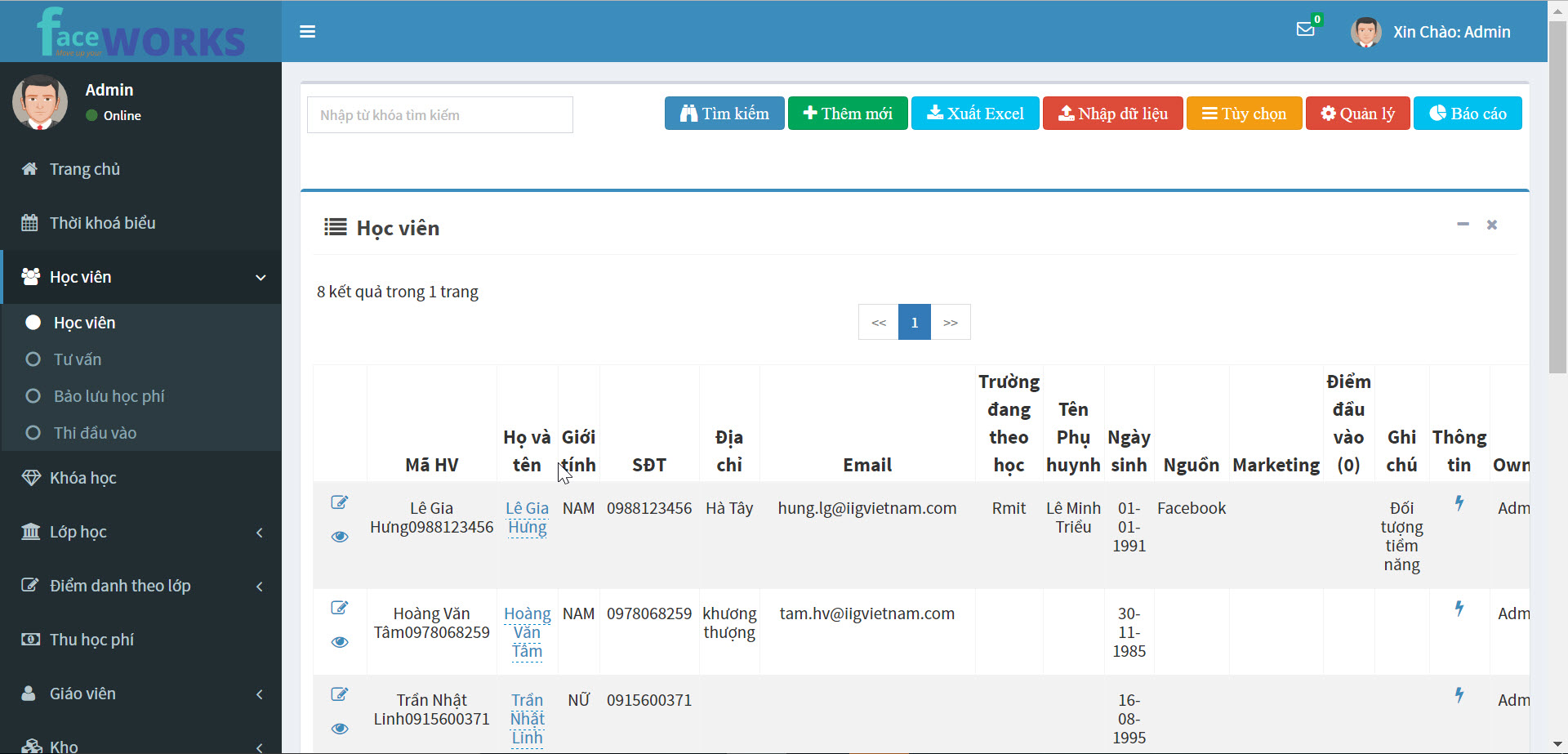1568x754 pixels.
Task: View details eye icon for Hoàng Văn Tâm
Action: click(x=340, y=642)
